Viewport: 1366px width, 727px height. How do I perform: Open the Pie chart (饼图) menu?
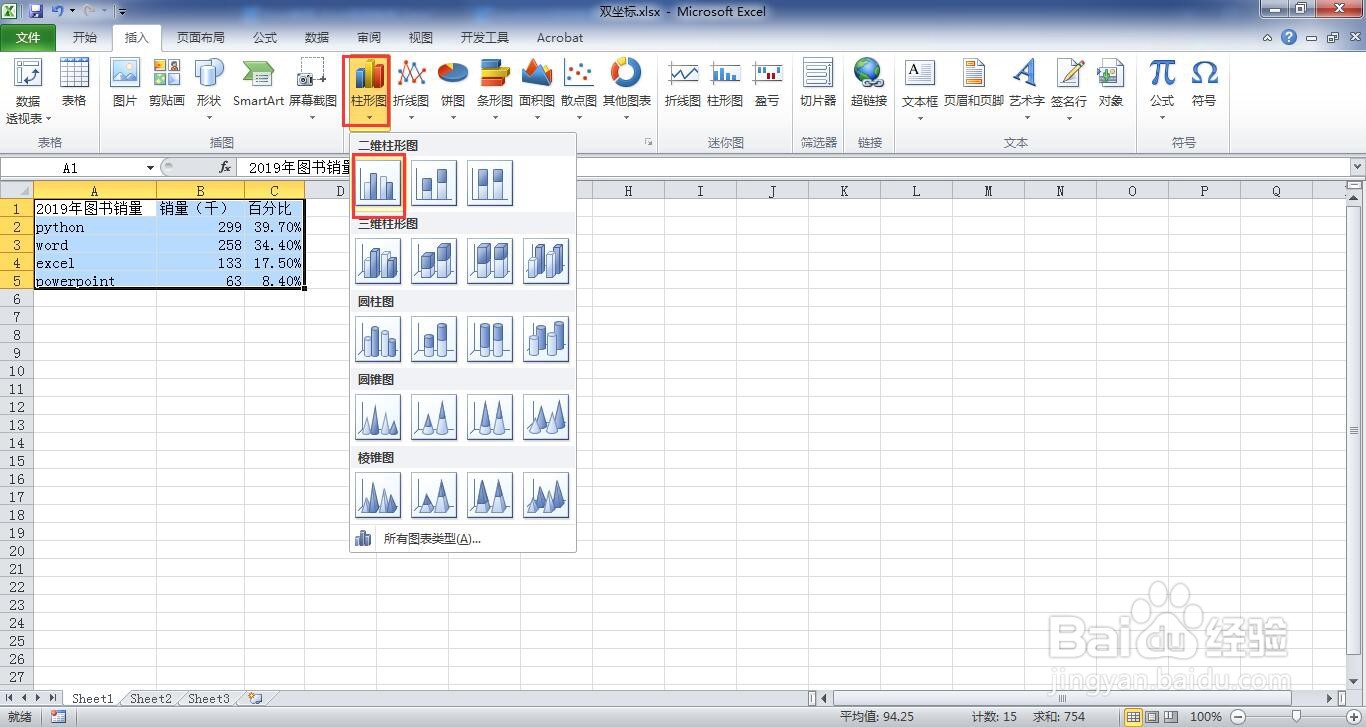pyautogui.click(x=453, y=91)
